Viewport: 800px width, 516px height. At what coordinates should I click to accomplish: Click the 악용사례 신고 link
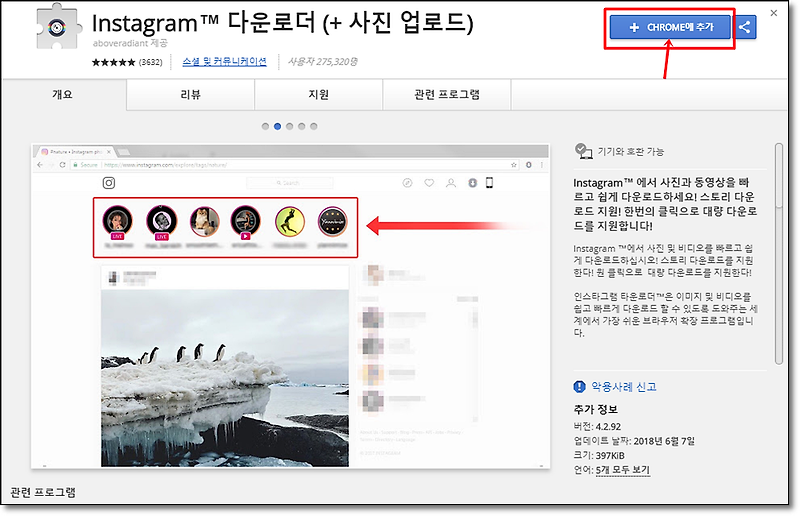(x=623, y=387)
